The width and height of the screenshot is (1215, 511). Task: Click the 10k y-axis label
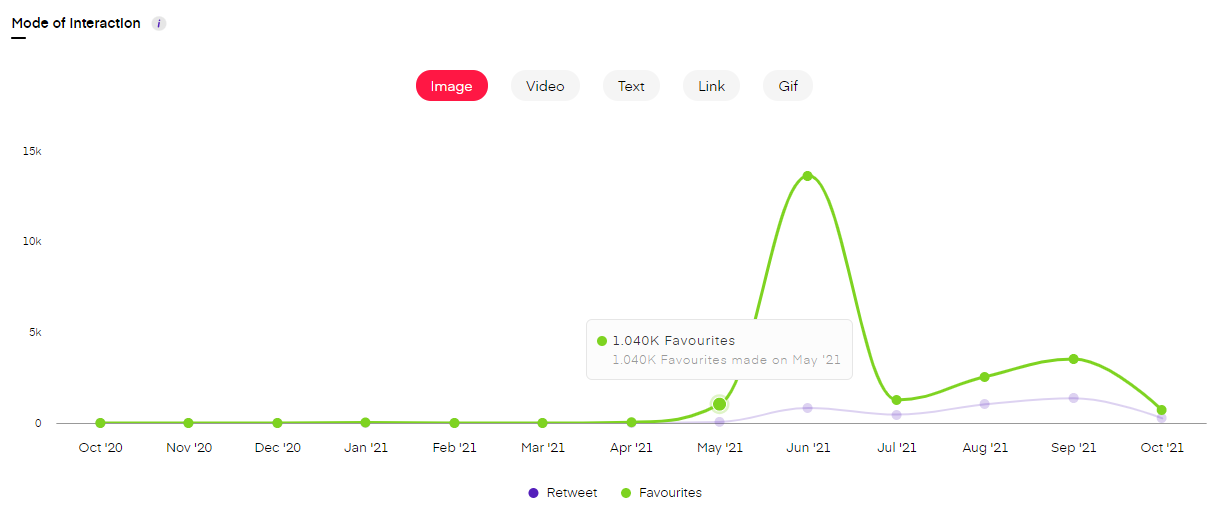pyautogui.click(x=32, y=242)
